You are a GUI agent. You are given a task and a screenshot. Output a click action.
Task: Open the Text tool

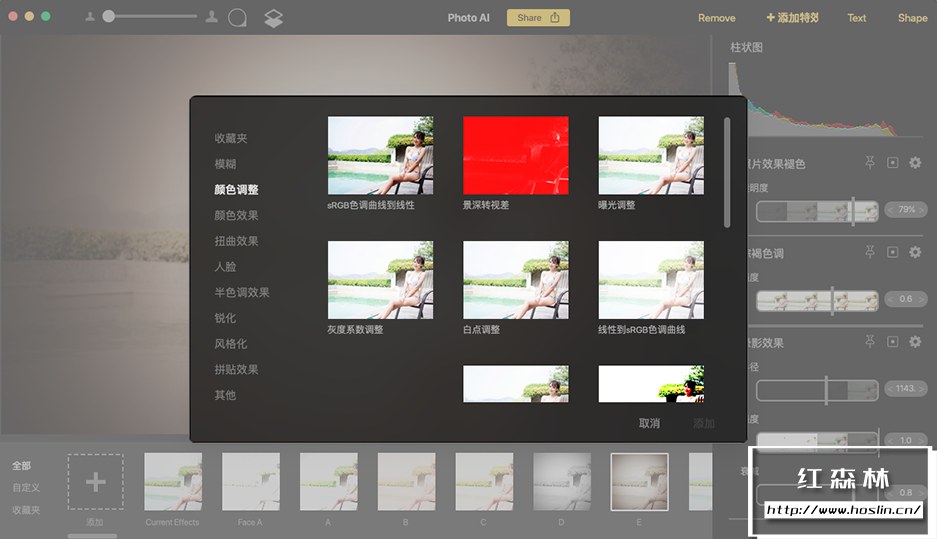[x=856, y=18]
